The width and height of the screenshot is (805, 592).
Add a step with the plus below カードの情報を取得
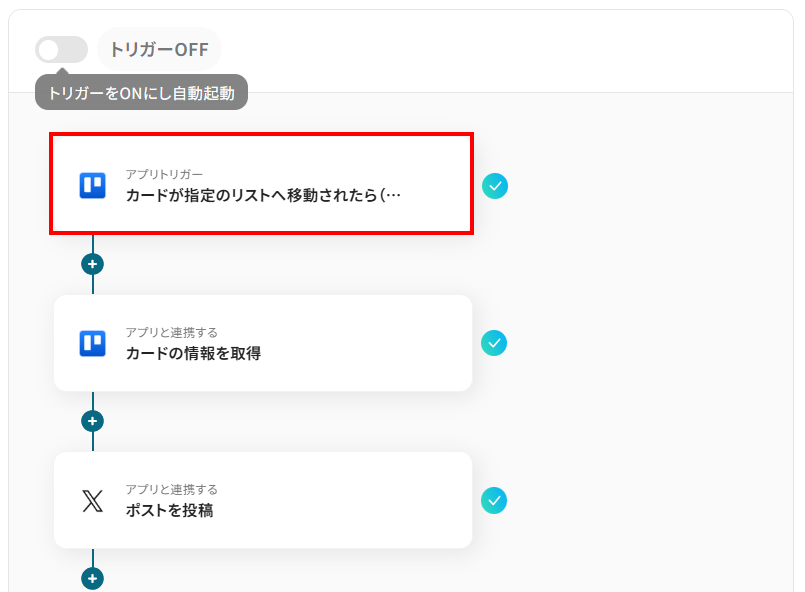(92, 421)
